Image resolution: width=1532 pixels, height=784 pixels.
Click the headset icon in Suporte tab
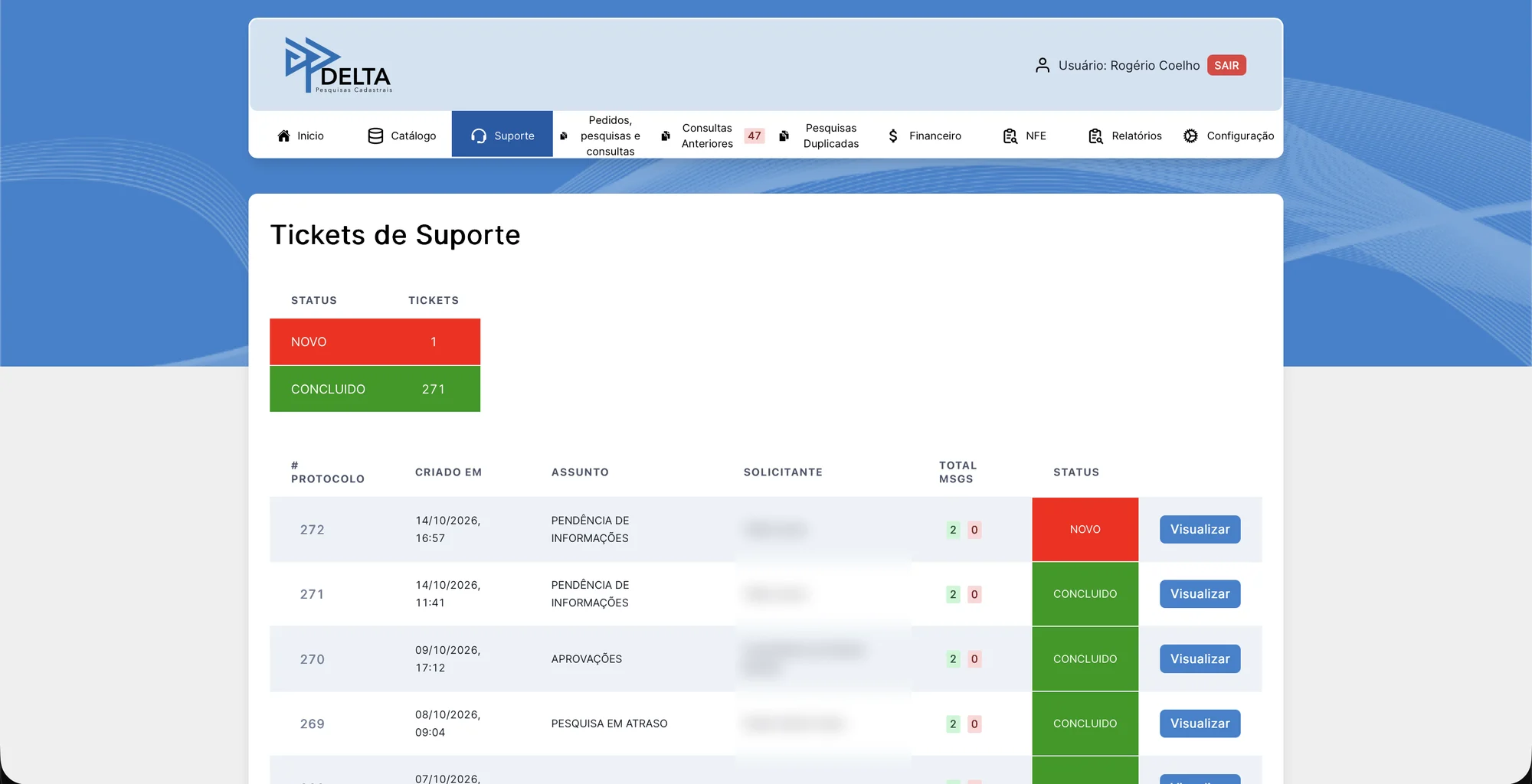pyautogui.click(x=479, y=136)
